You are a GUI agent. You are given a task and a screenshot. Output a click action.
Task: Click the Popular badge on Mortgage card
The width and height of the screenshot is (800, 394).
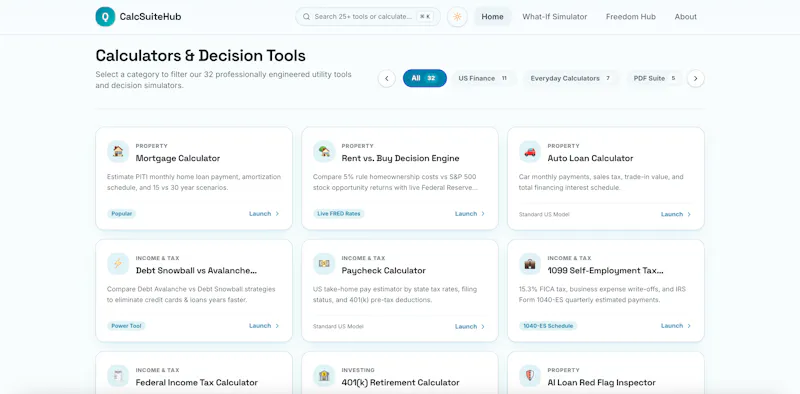pos(121,214)
